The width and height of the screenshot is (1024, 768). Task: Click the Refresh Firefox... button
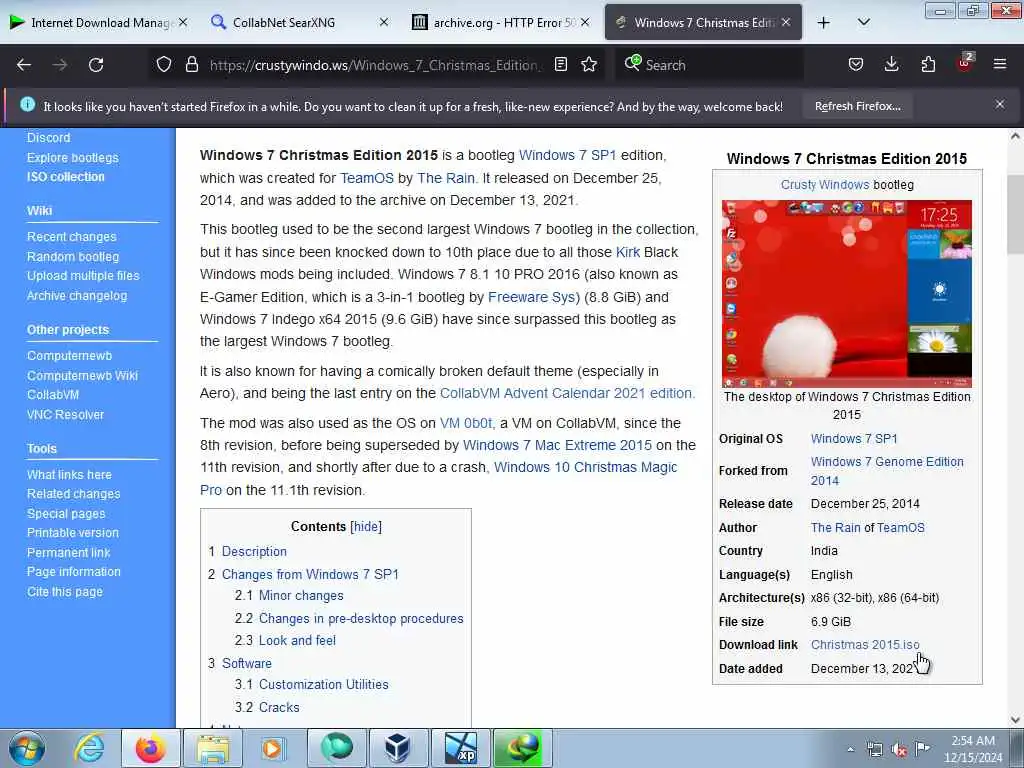click(x=857, y=106)
